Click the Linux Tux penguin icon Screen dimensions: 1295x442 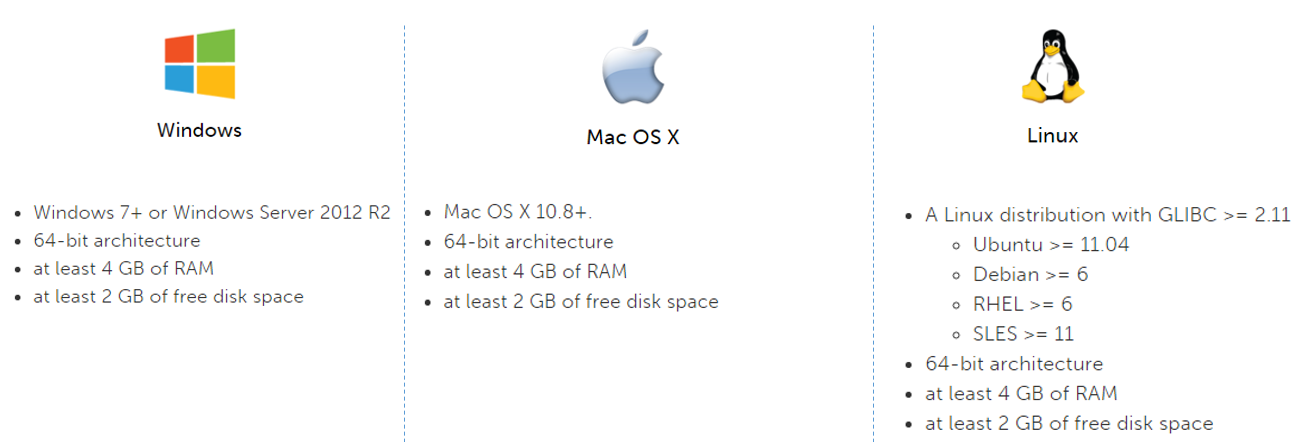pos(1053,66)
